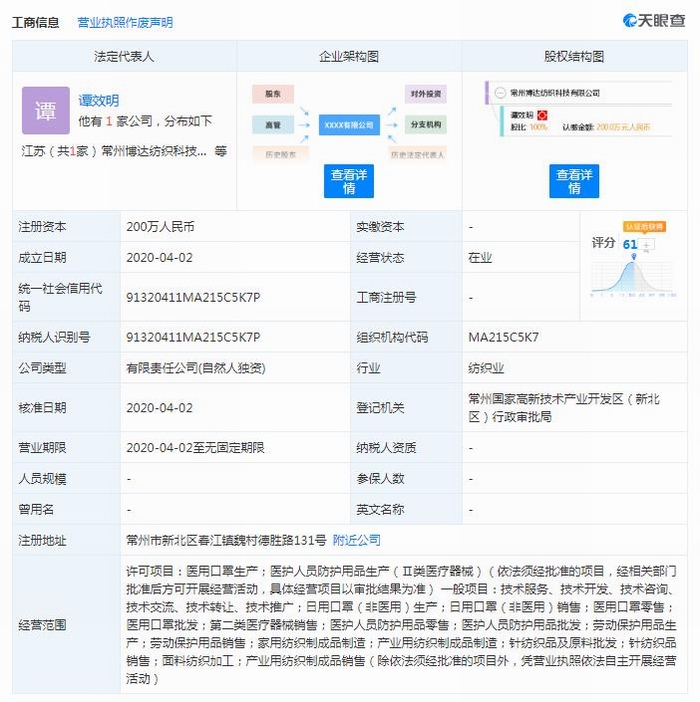Click the XXXX有限公司 center node in the structure diagram
Screen dimensions: 700x702
click(348, 125)
